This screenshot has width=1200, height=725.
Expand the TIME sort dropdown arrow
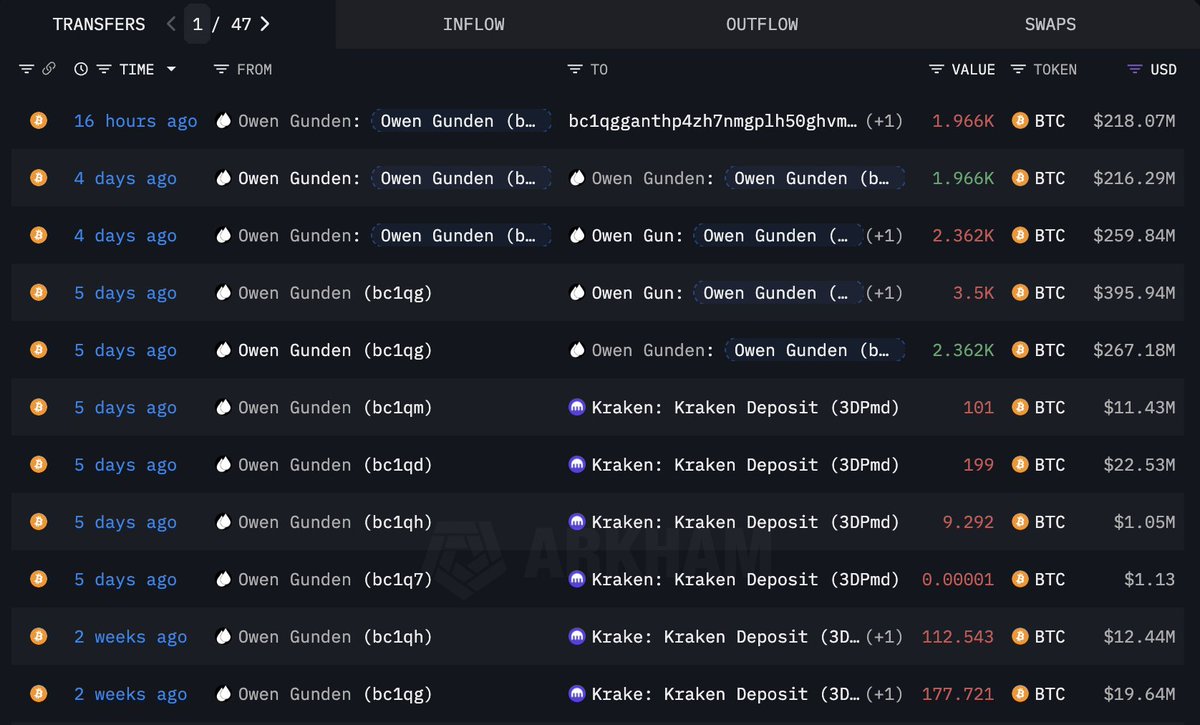(172, 69)
